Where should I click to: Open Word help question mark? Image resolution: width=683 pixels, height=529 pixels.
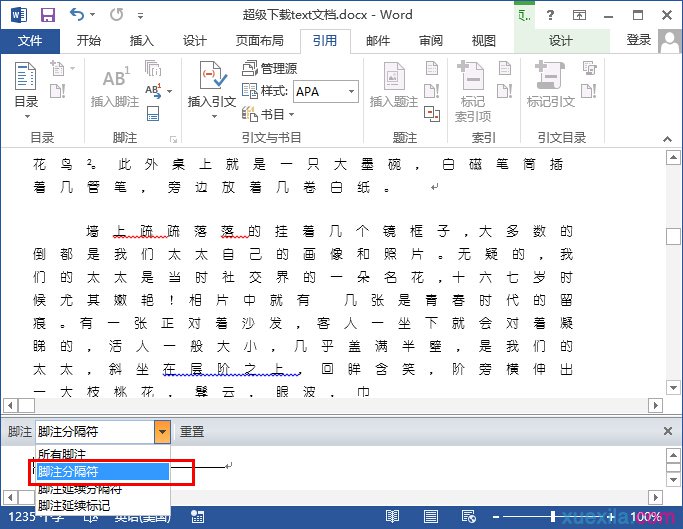[550, 15]
